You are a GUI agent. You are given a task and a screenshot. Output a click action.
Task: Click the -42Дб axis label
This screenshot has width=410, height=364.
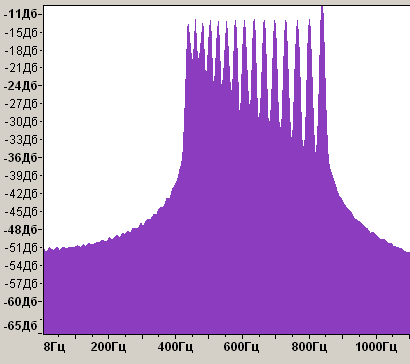tap(21, 193)
